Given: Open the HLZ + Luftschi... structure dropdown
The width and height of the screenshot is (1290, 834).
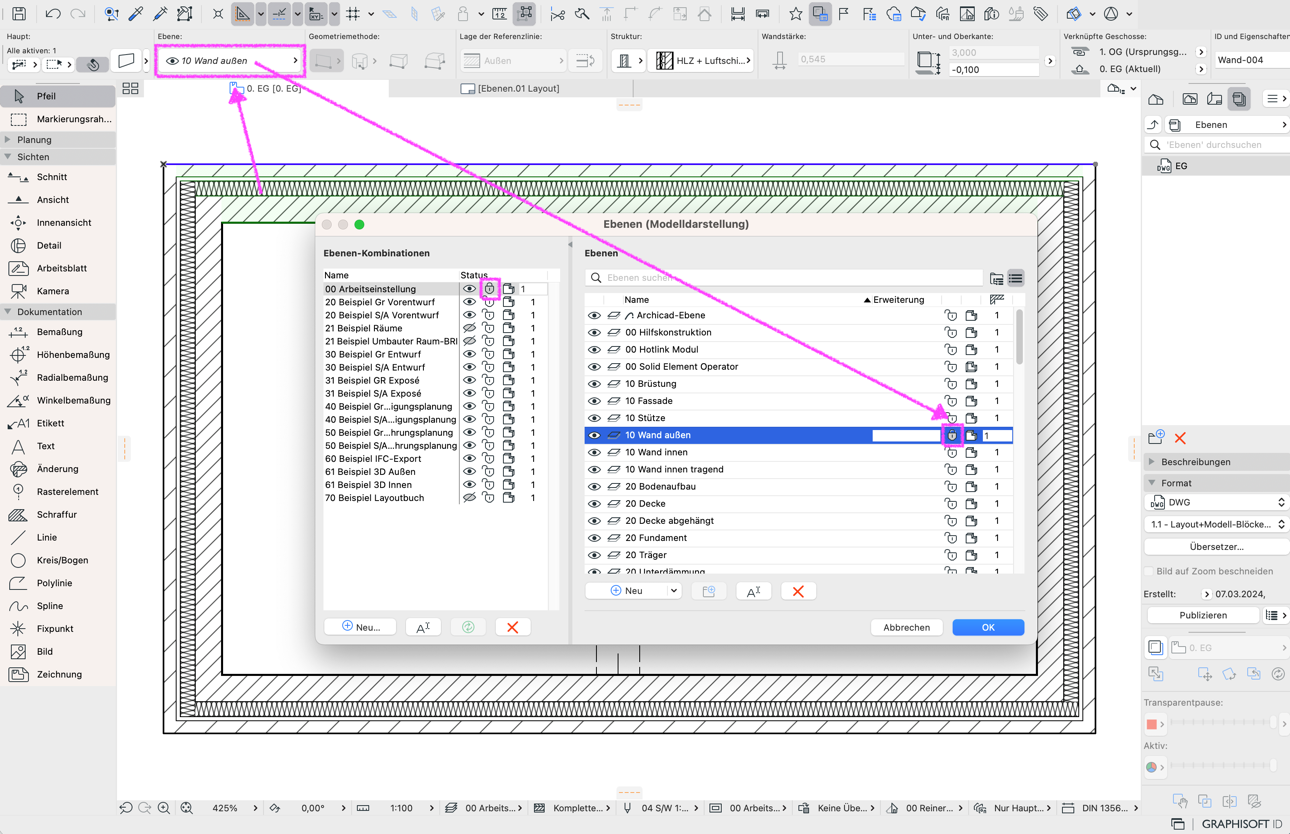Looking at the screenshot, I should click(x=702, y=61).
